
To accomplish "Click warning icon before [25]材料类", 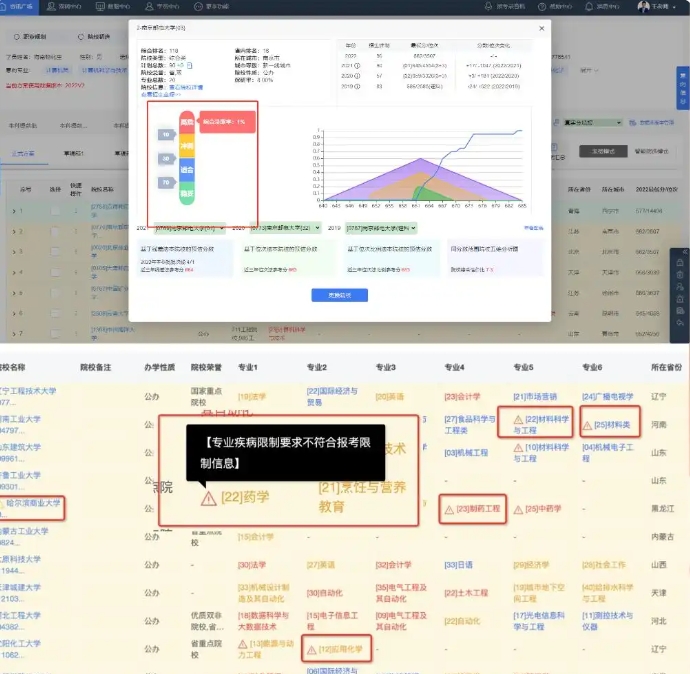I will 588,424.
